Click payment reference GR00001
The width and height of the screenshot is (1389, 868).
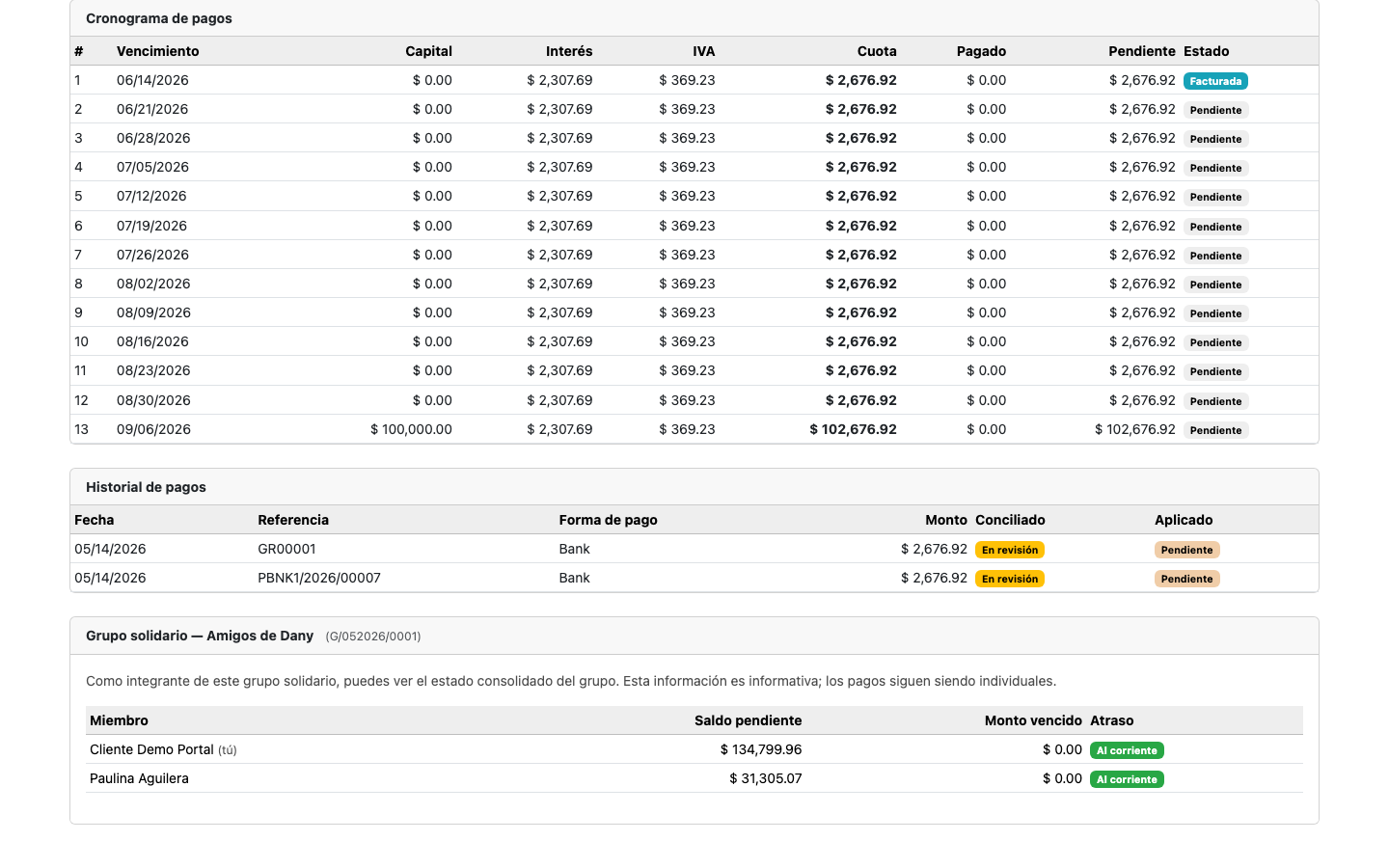[x=286, y=549]
